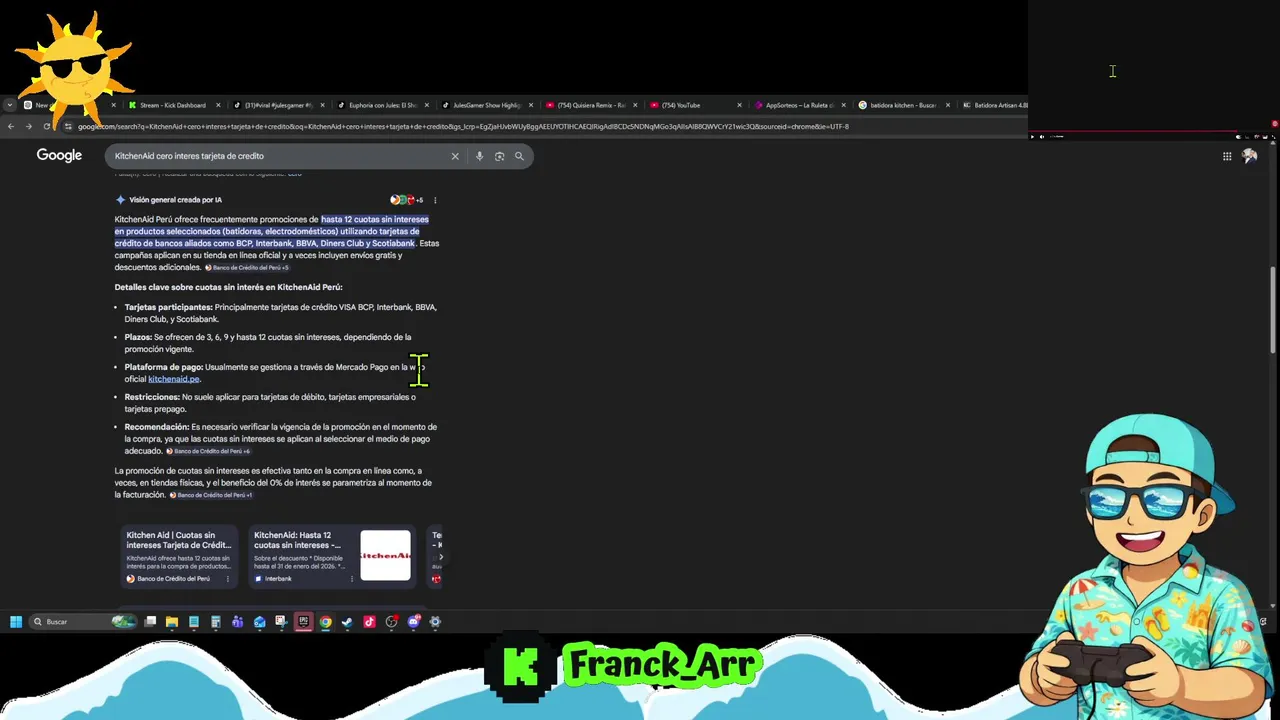Open Microsoft Teams taskbar icon
The width and height of the screenshot is (1280, 720).
[237, 622]
